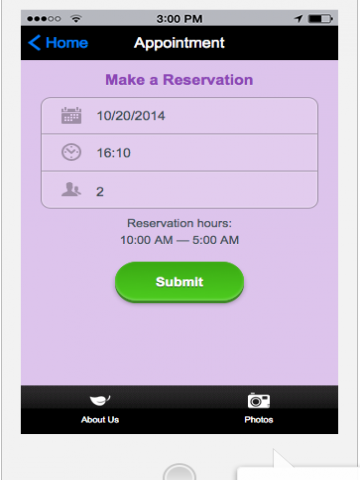360x480 pixels.
Task: Select the 16:10 time field
Action: click(179, 153)
